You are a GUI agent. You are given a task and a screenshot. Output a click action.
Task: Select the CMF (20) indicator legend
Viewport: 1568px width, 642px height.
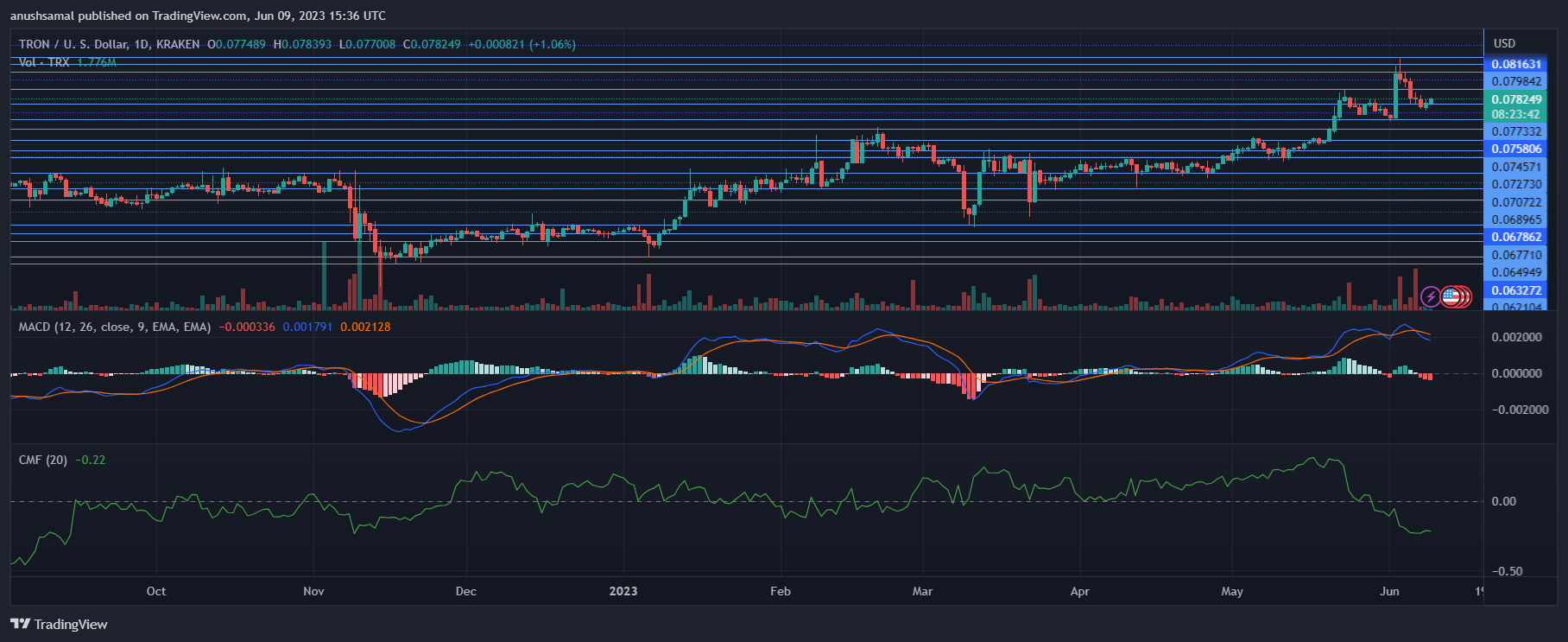[x=43, y=460]
